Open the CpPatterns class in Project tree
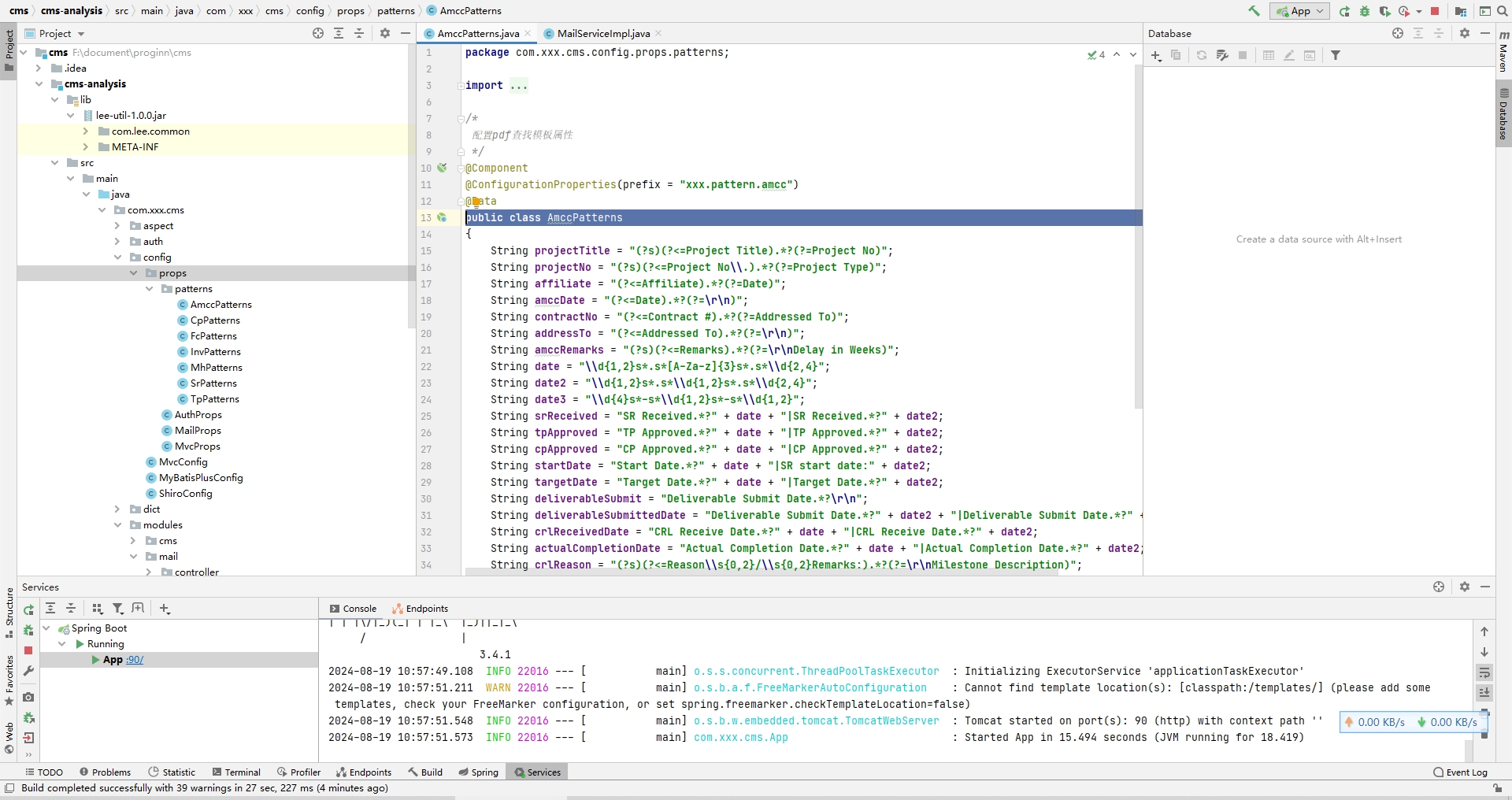Viewport: 1512px width, 800px height. click(215, 320)
